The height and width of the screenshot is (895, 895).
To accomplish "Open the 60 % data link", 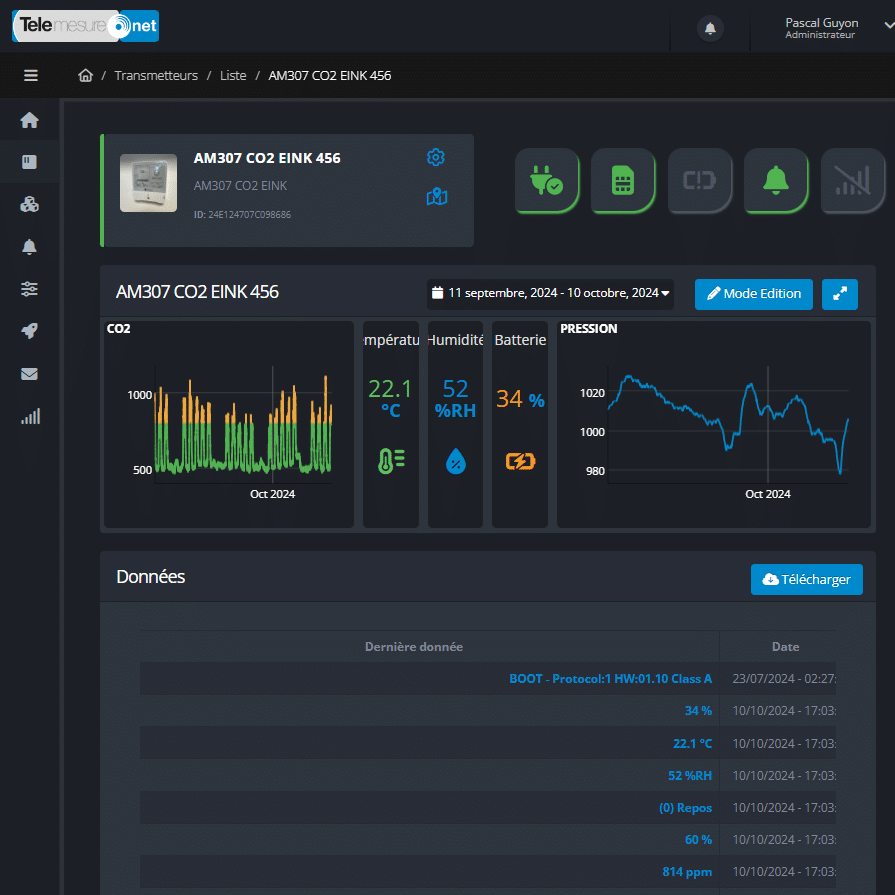I will click(698, 840).
